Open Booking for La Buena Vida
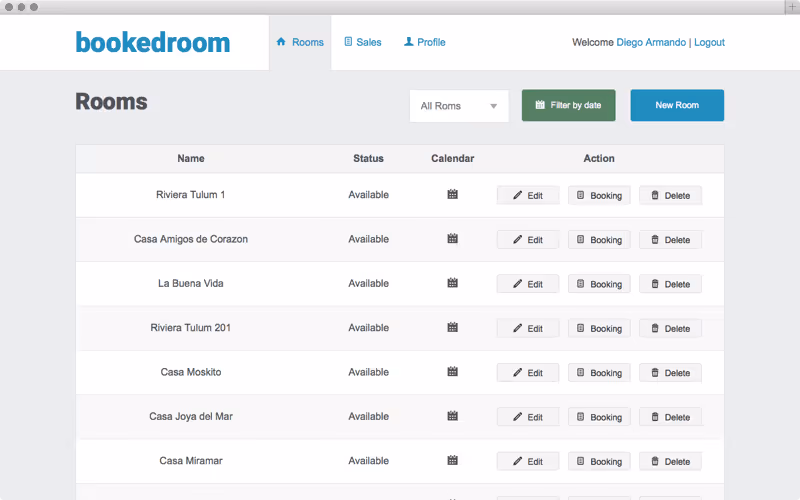 (599, 284)
